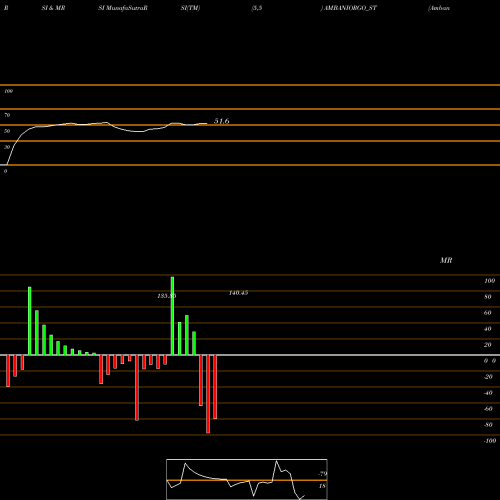Click the MR panel title label

pyautogui.click(x=446, y=260)
